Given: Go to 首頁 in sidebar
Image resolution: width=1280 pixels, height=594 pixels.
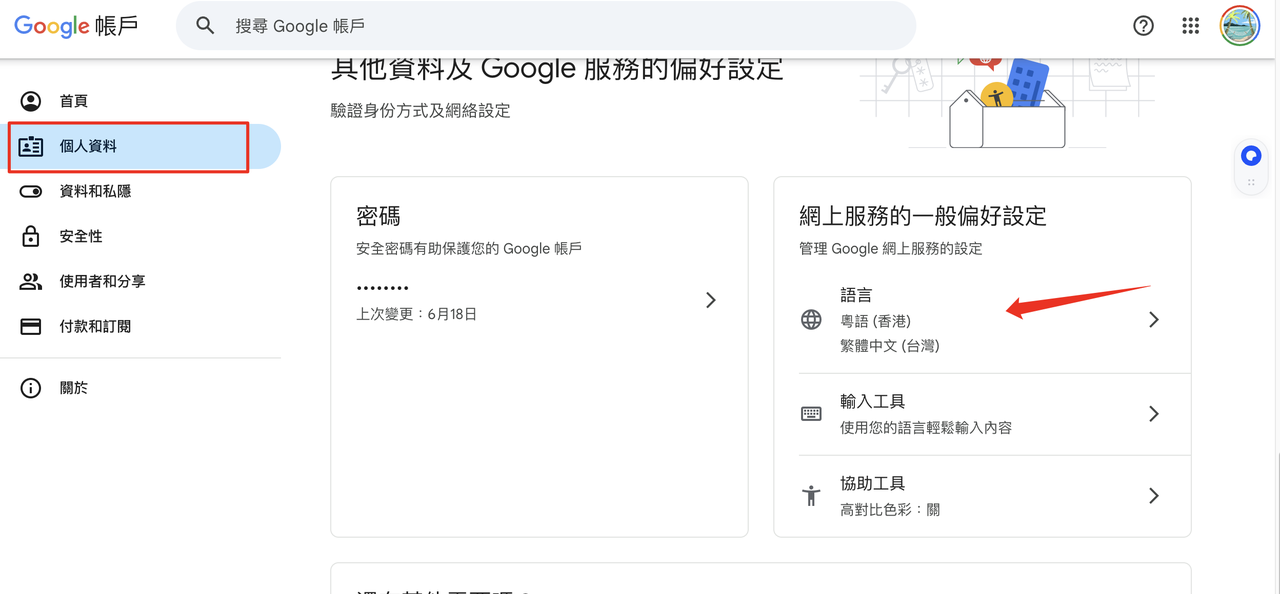Looking at the screenshot, I should click(x=74, y=101).
